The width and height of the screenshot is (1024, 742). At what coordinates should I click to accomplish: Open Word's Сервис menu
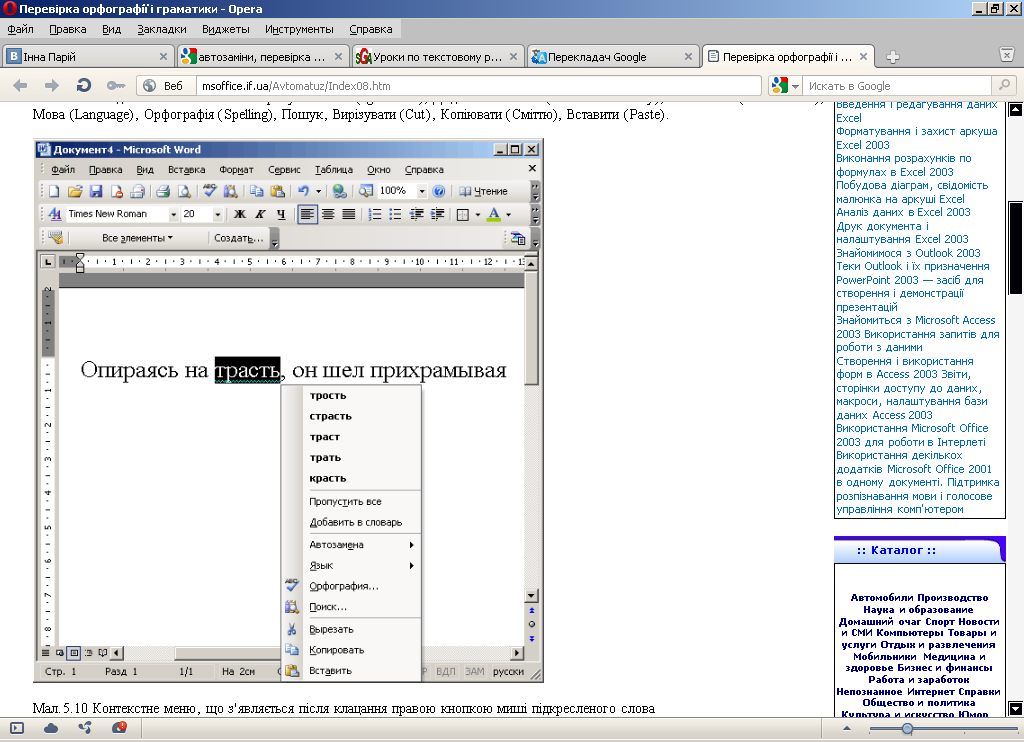[284, 170]
